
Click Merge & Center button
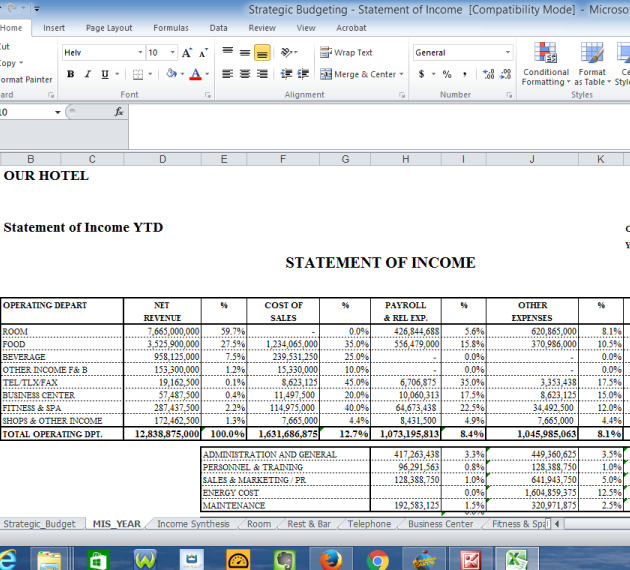(358, 74)
